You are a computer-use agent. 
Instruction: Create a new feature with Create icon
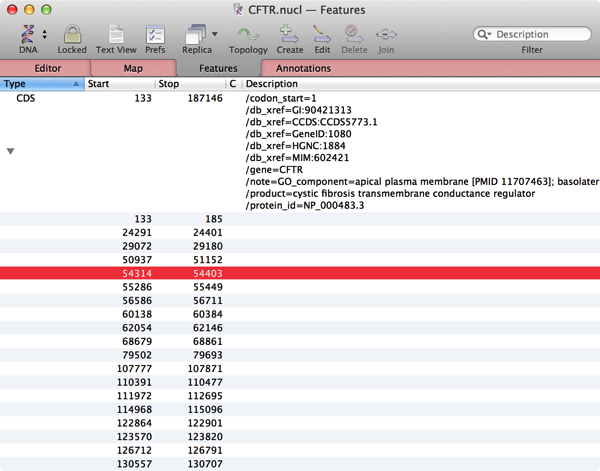tap(290, 34)
